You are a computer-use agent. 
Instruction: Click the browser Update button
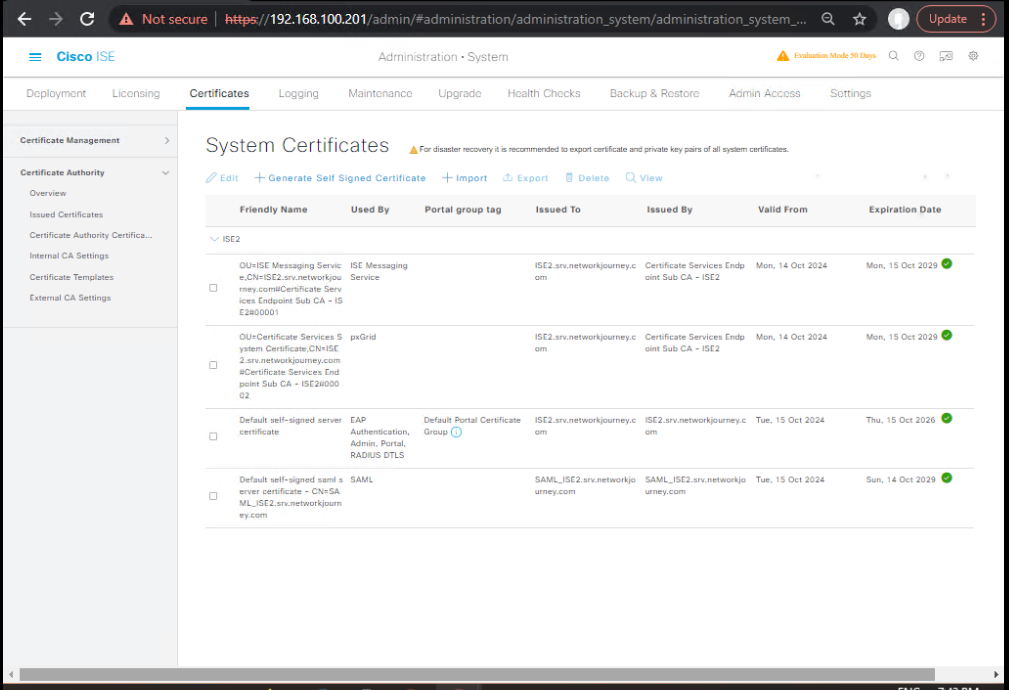948,19
